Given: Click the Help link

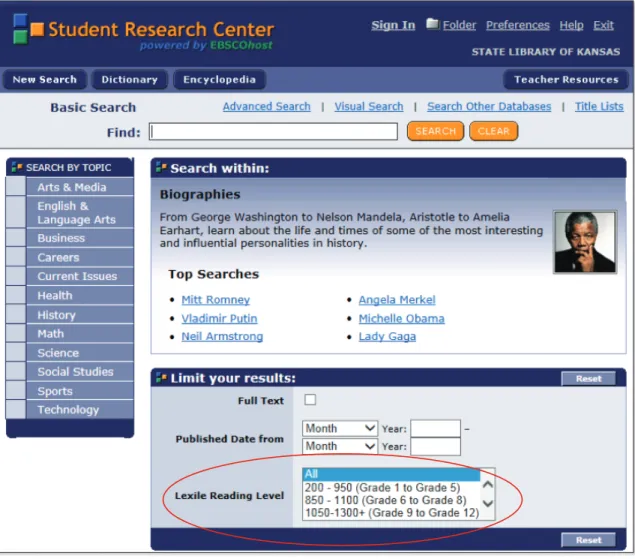Looking at the screenshot, I should point(571,25).
